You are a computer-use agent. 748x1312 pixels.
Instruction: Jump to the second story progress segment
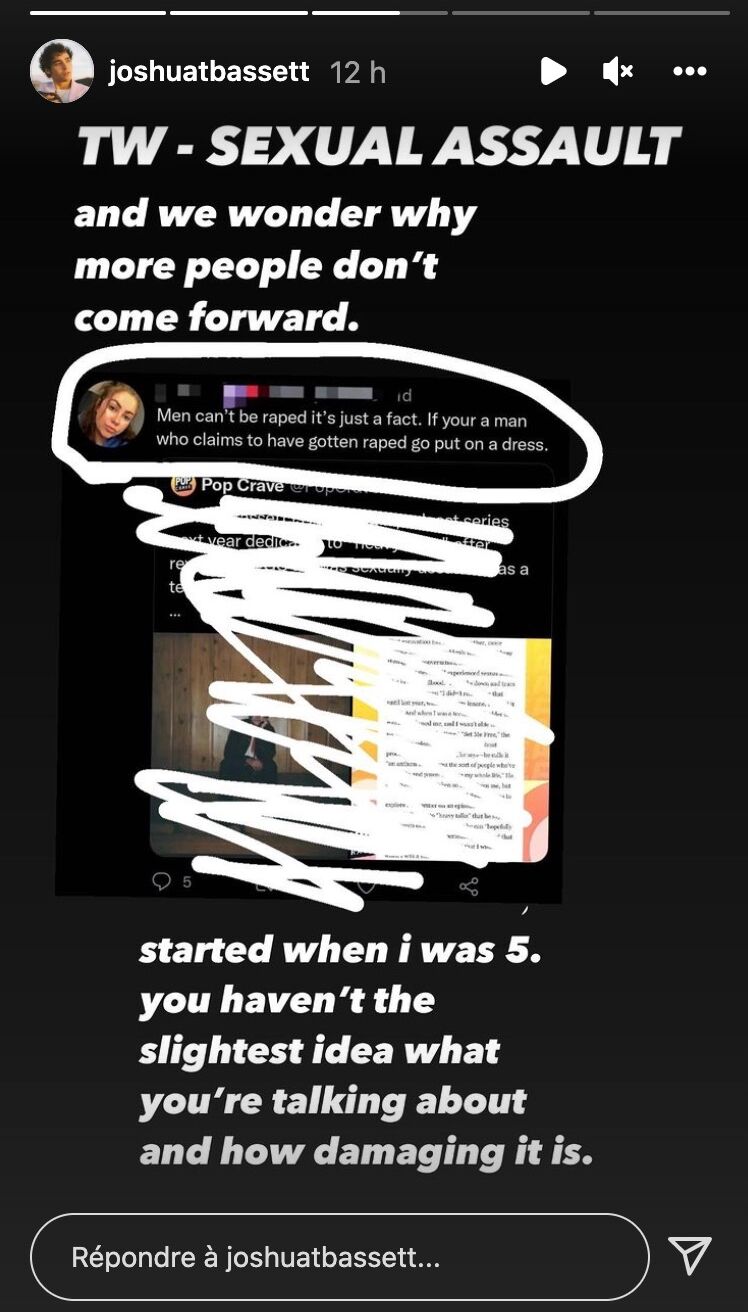tap(238, 13)
